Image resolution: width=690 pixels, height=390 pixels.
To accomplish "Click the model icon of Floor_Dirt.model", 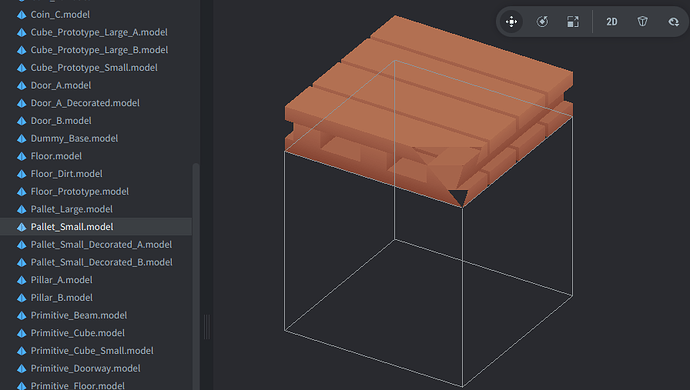I will [x=22, y=174].
